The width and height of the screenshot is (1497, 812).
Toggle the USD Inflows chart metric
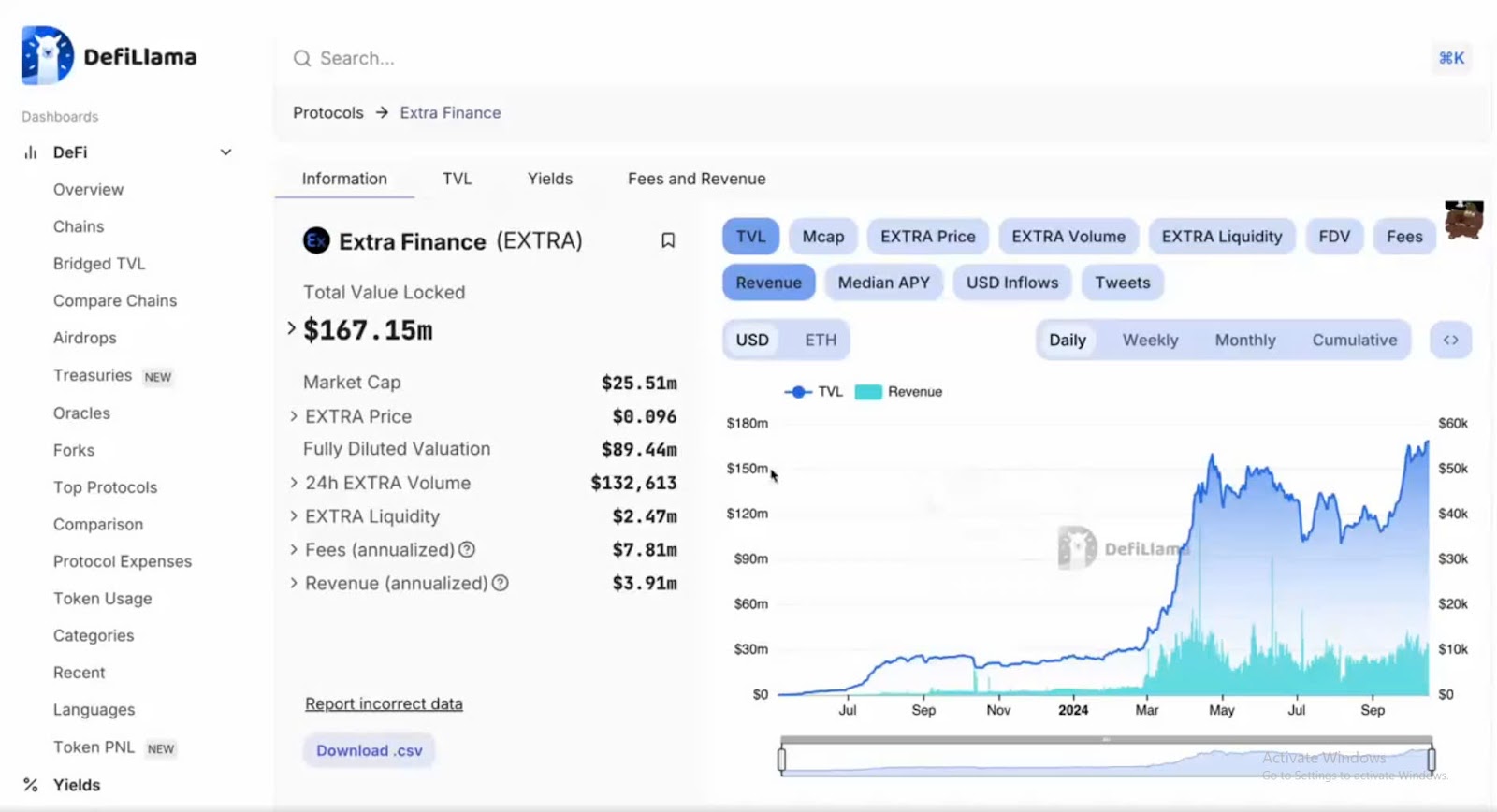tap(1012, 283)
